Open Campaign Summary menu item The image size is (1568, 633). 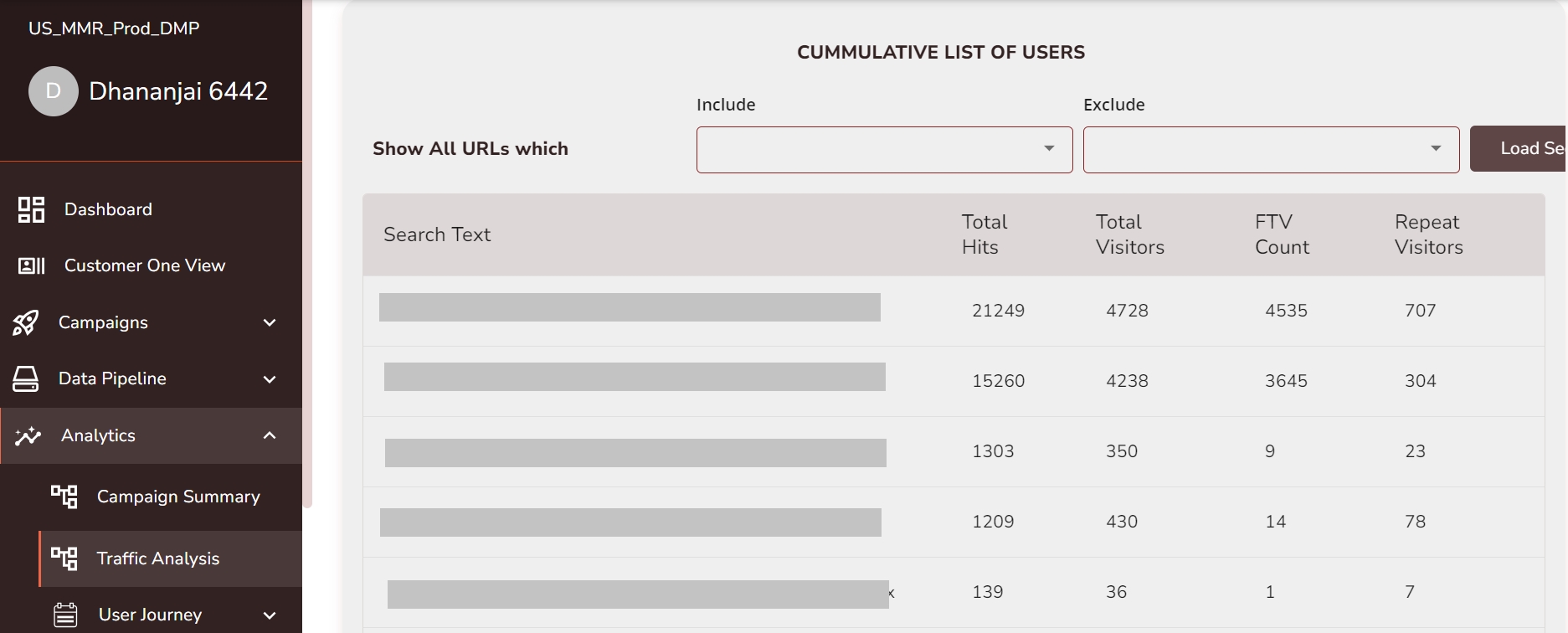coord(178,497)
